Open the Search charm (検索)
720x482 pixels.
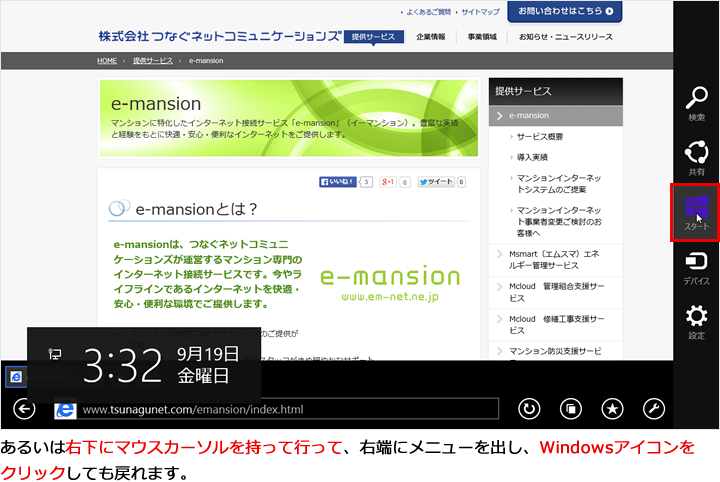tap(696, 103)
